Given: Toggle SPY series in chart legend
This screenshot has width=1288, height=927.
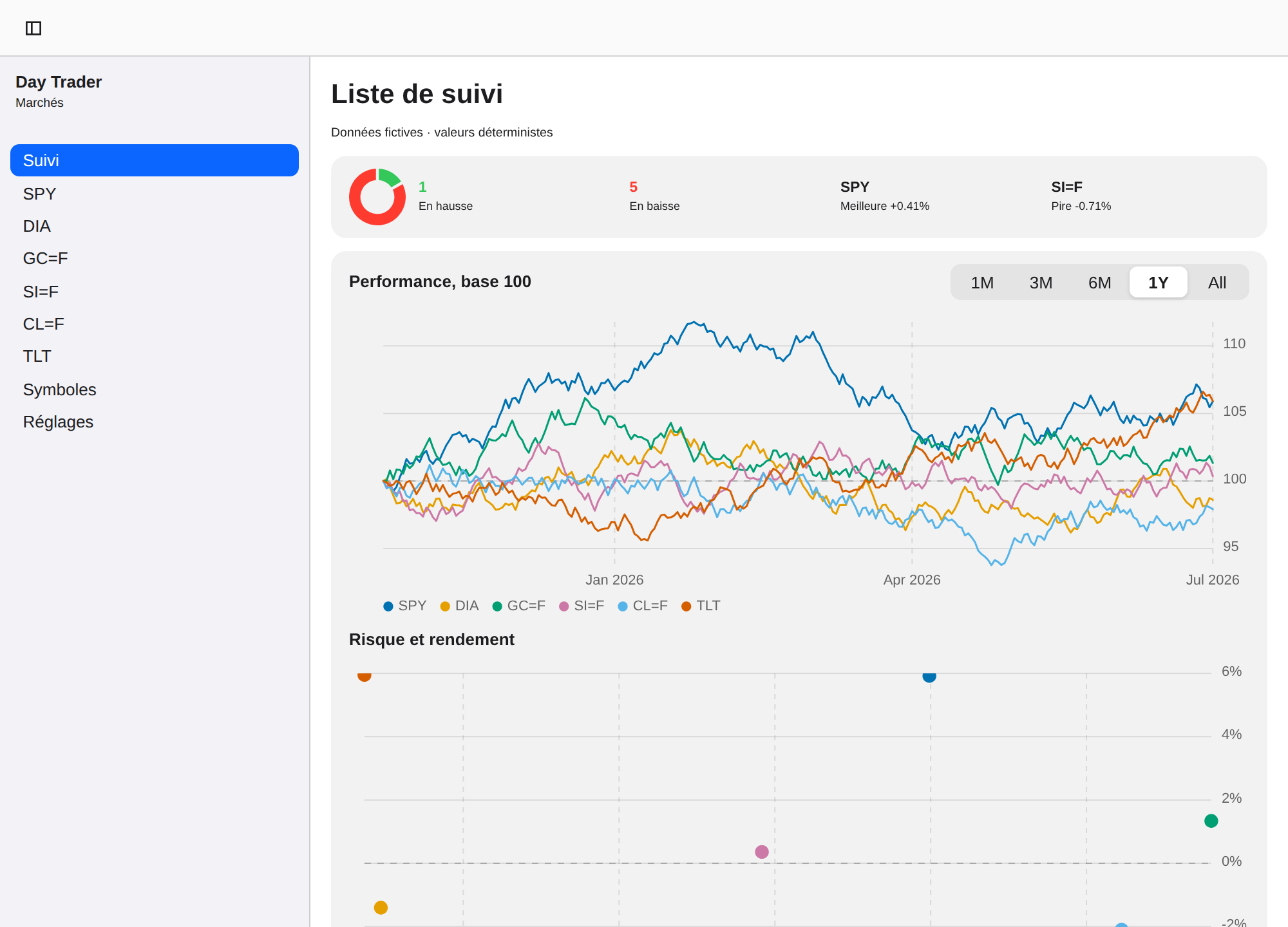Looking at the screenshot, I should click(404, 606).
